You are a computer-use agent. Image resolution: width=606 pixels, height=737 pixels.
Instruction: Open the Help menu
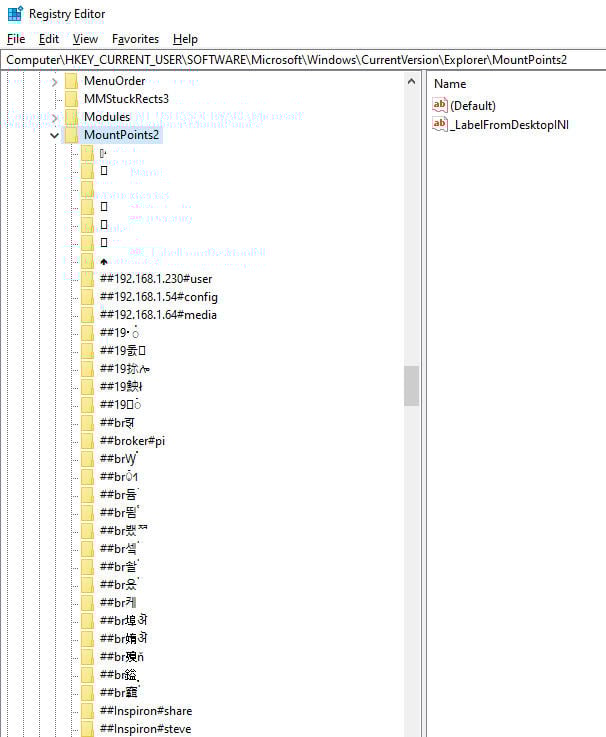coord(185,39)
